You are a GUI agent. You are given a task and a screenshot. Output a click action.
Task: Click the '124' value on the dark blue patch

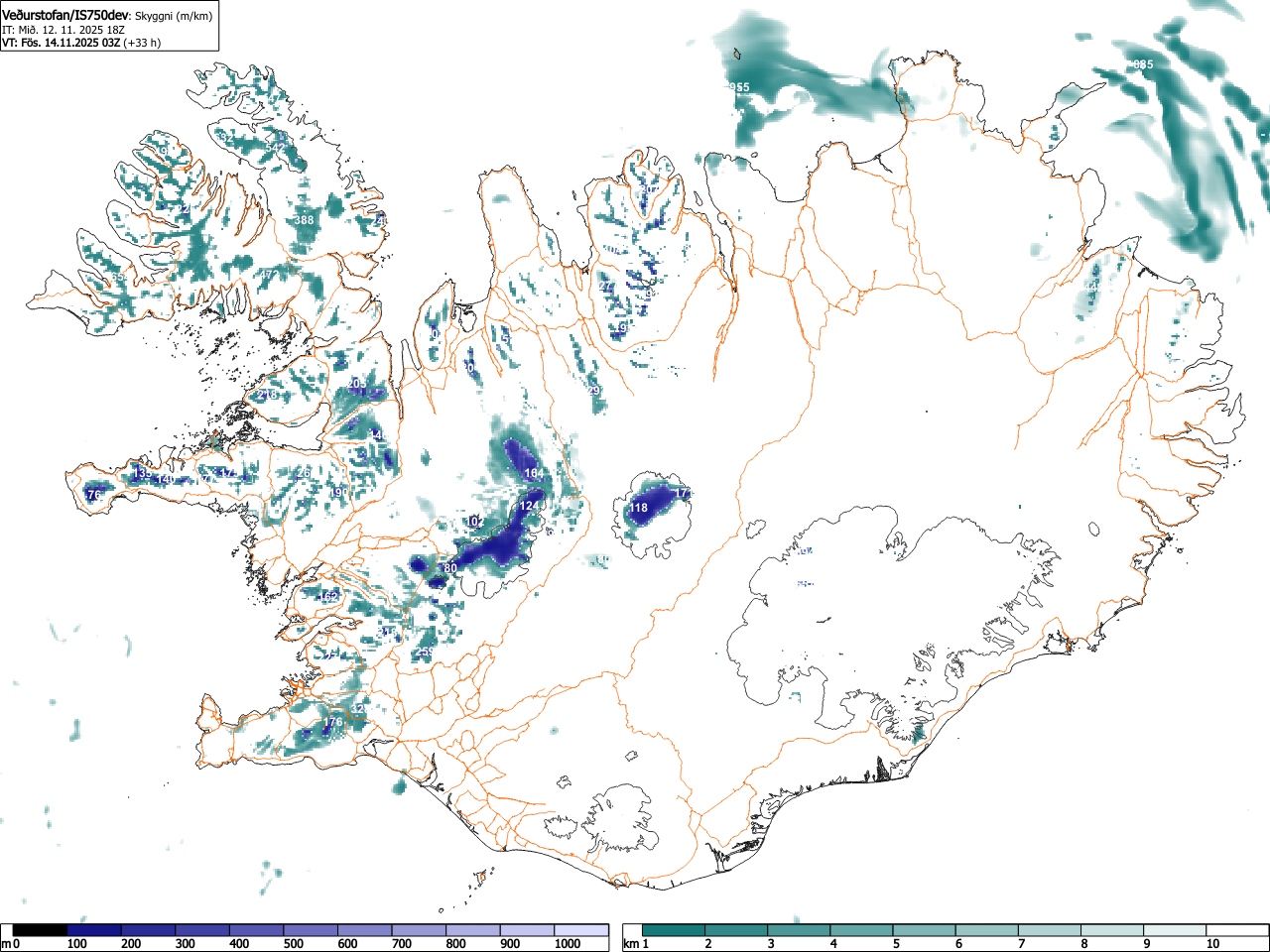pyautogui.click(x=530, y=506)
